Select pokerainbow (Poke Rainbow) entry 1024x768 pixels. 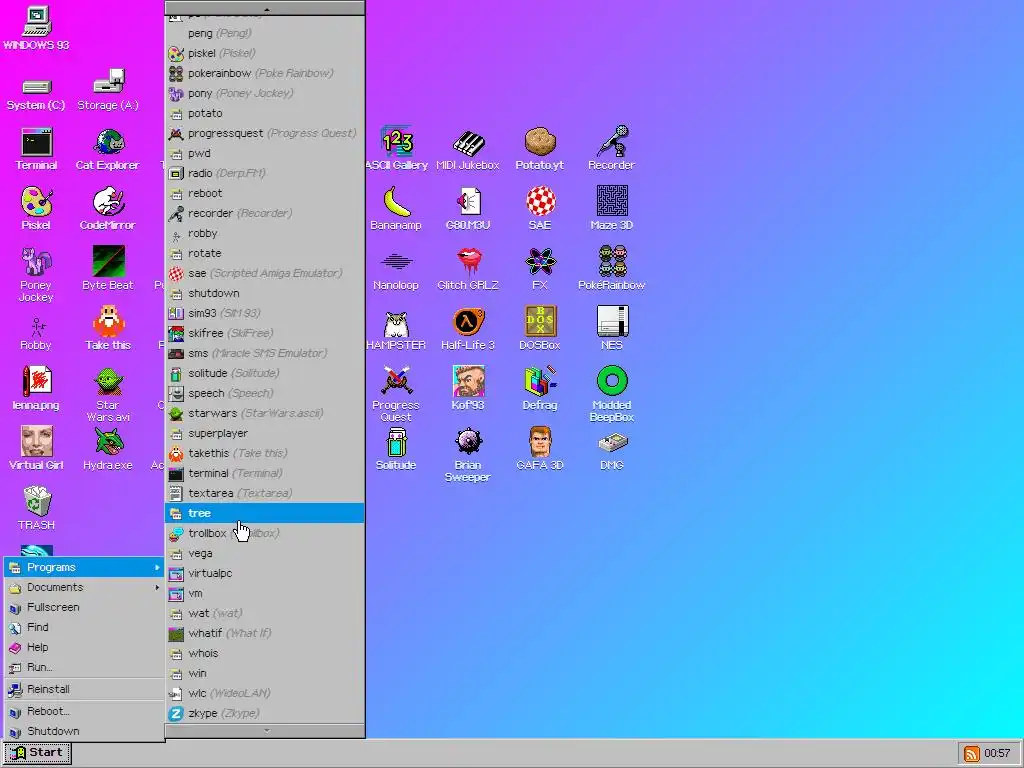(264, 73)
